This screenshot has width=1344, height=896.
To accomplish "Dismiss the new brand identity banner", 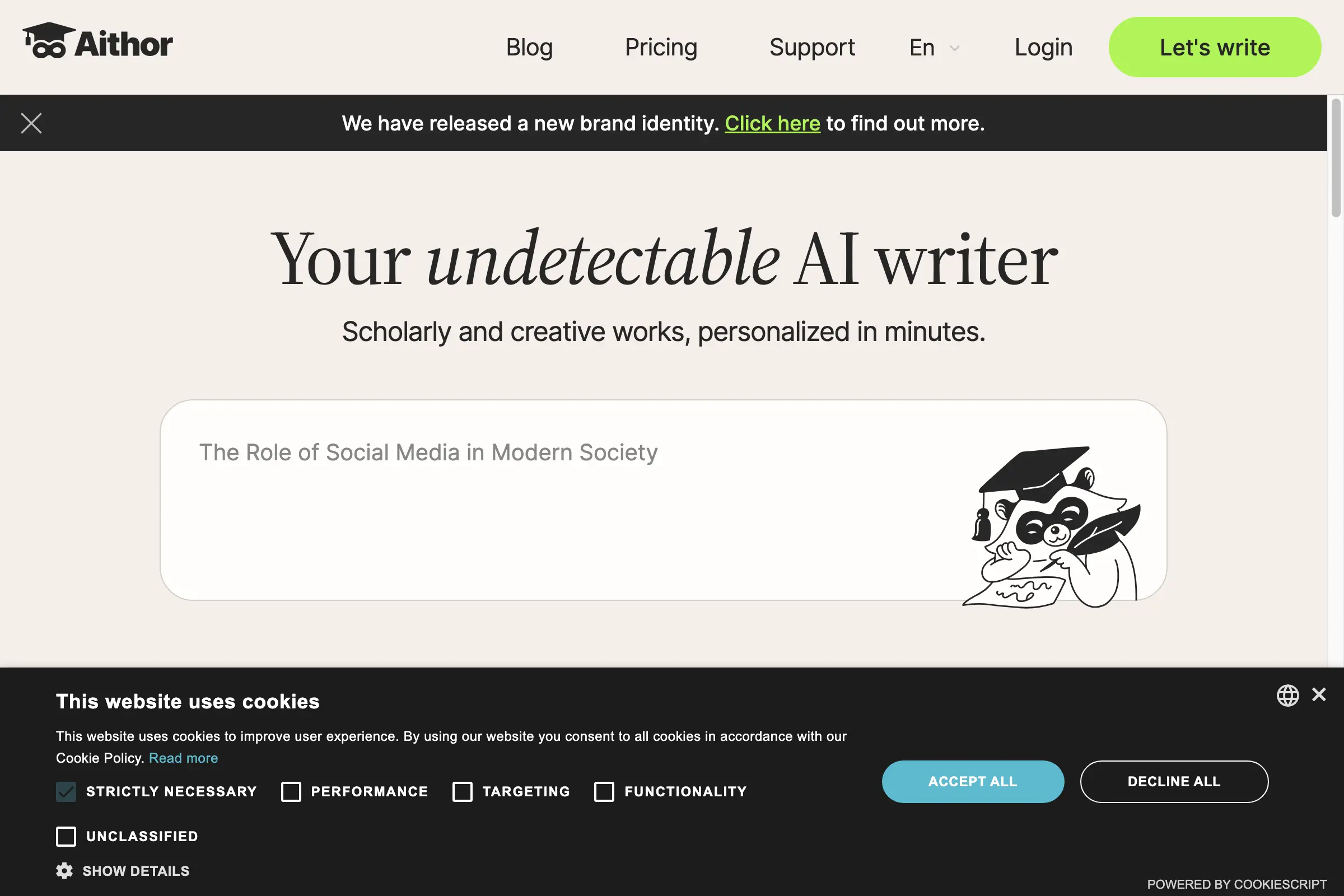I will [31, 123].
